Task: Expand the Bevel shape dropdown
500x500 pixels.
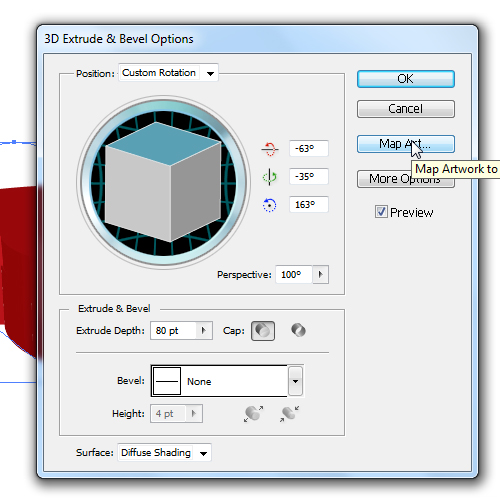Action: 295,381
